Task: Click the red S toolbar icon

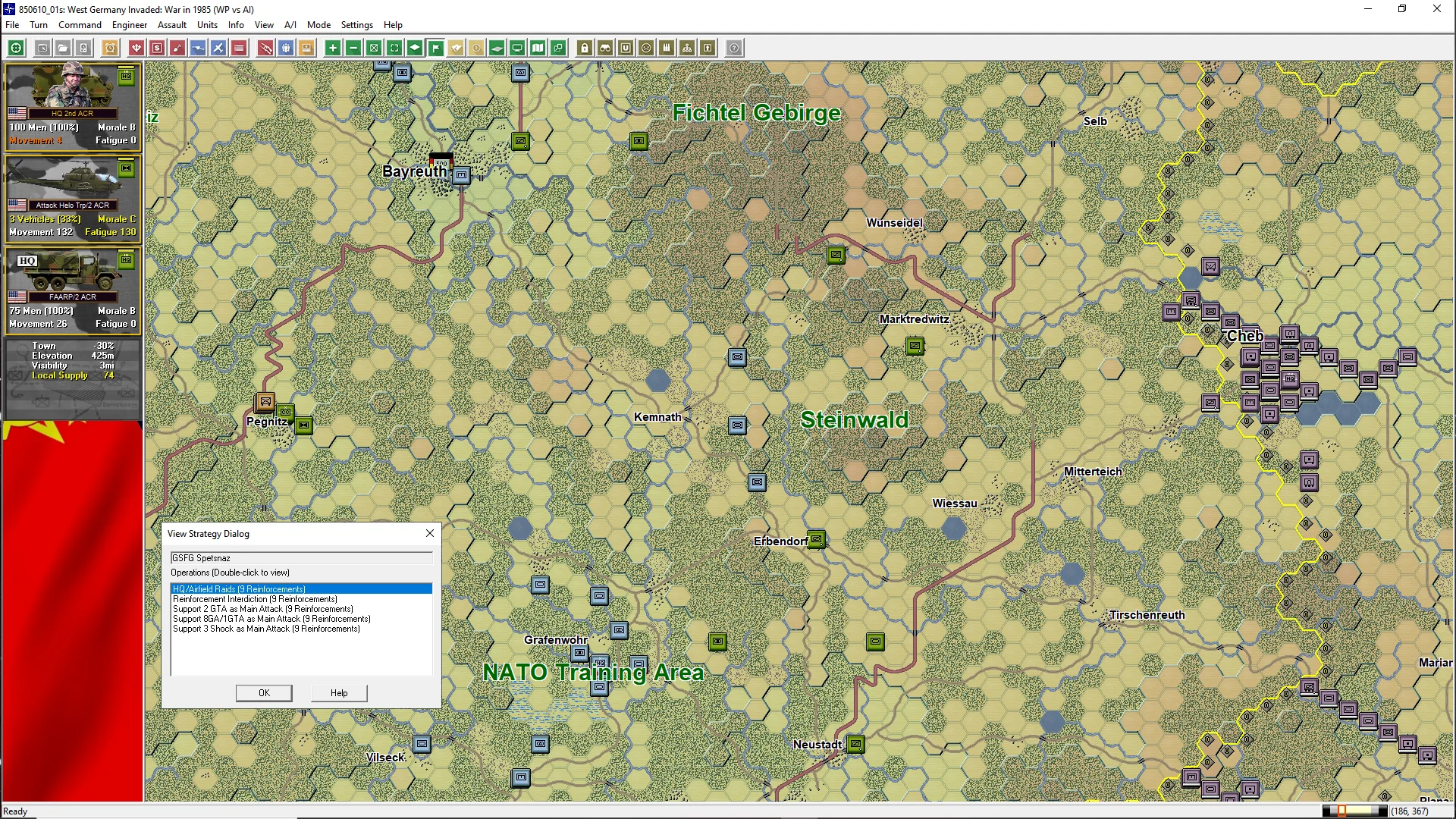Action: pos(157,48)
